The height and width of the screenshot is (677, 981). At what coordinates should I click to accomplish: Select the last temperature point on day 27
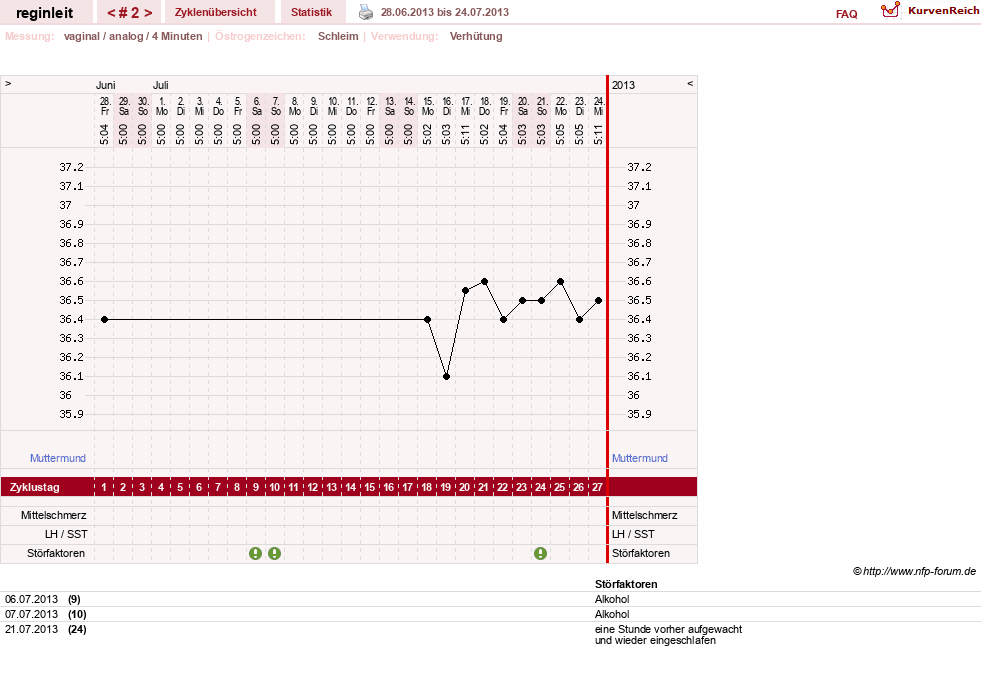coord(599,301)
